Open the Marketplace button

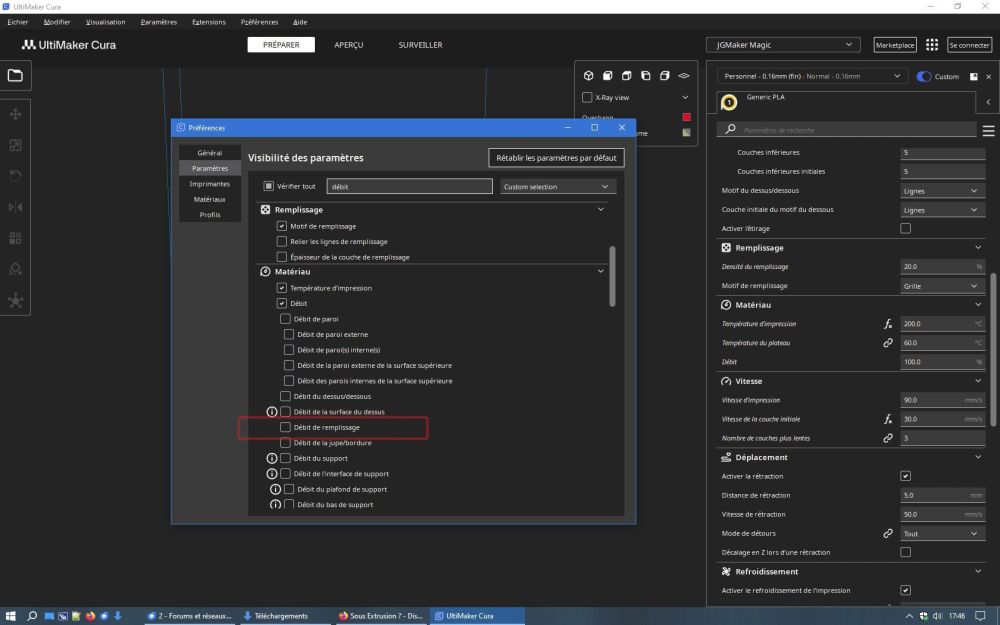click(x=895, y=45)
